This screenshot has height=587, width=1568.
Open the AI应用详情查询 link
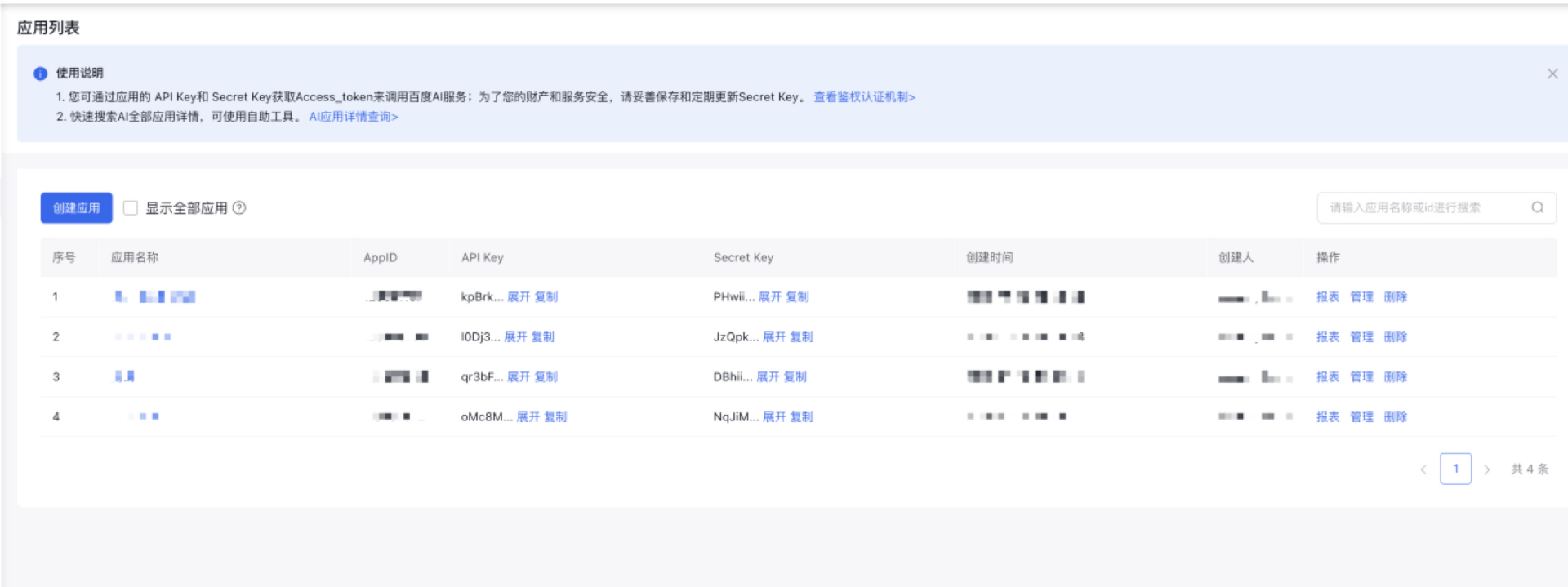click(x=353, y=117)
